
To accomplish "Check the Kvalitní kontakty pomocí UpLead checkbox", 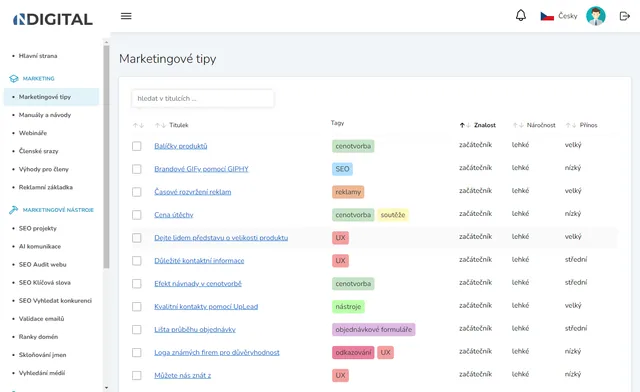I will pos(137,307).
